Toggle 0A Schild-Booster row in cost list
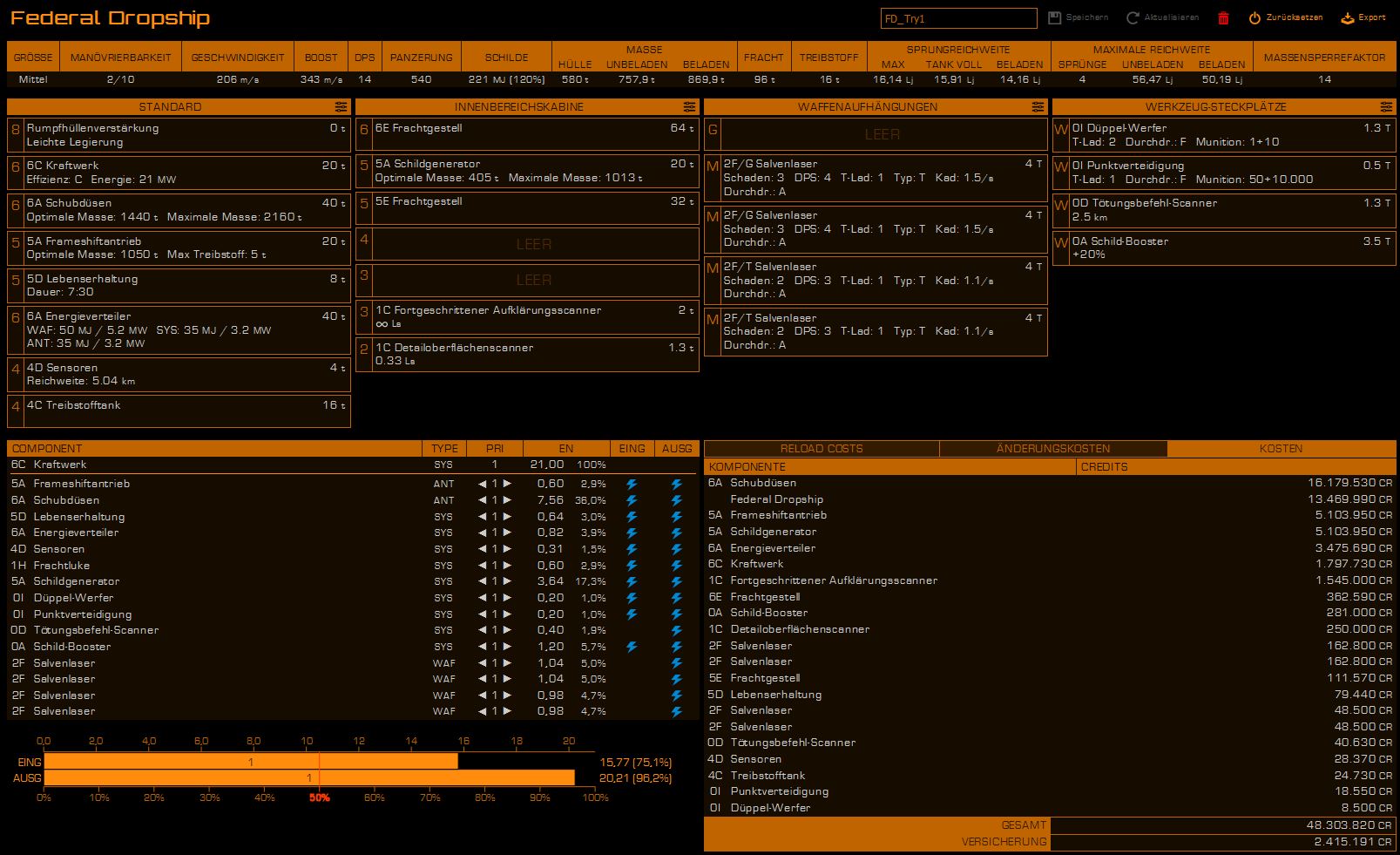The width and height of the screenshot is (1400, 855). tap(1050, 613)
